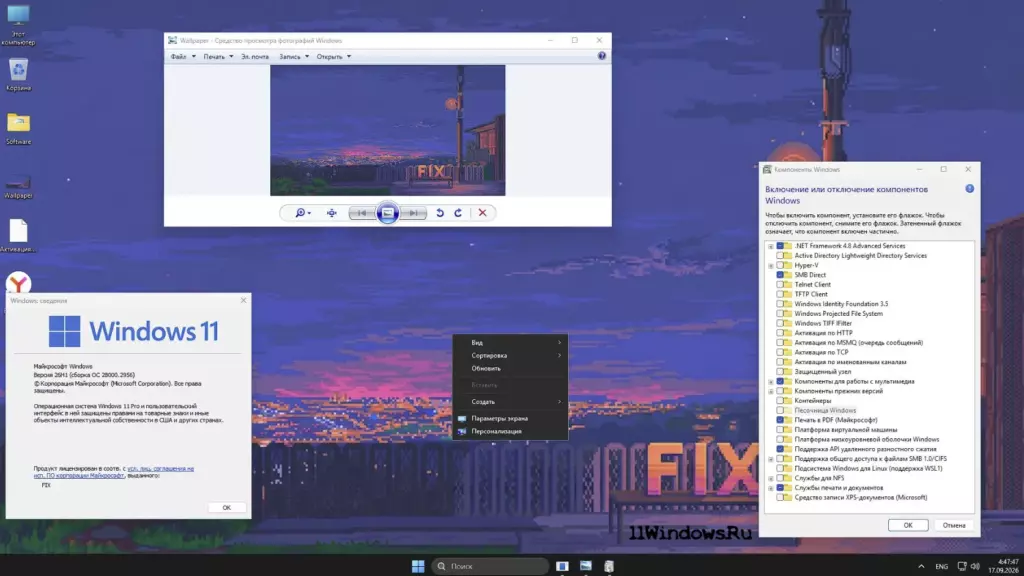Choose Обновить in the context menu
1024x576 pixels.
point(510,368)
